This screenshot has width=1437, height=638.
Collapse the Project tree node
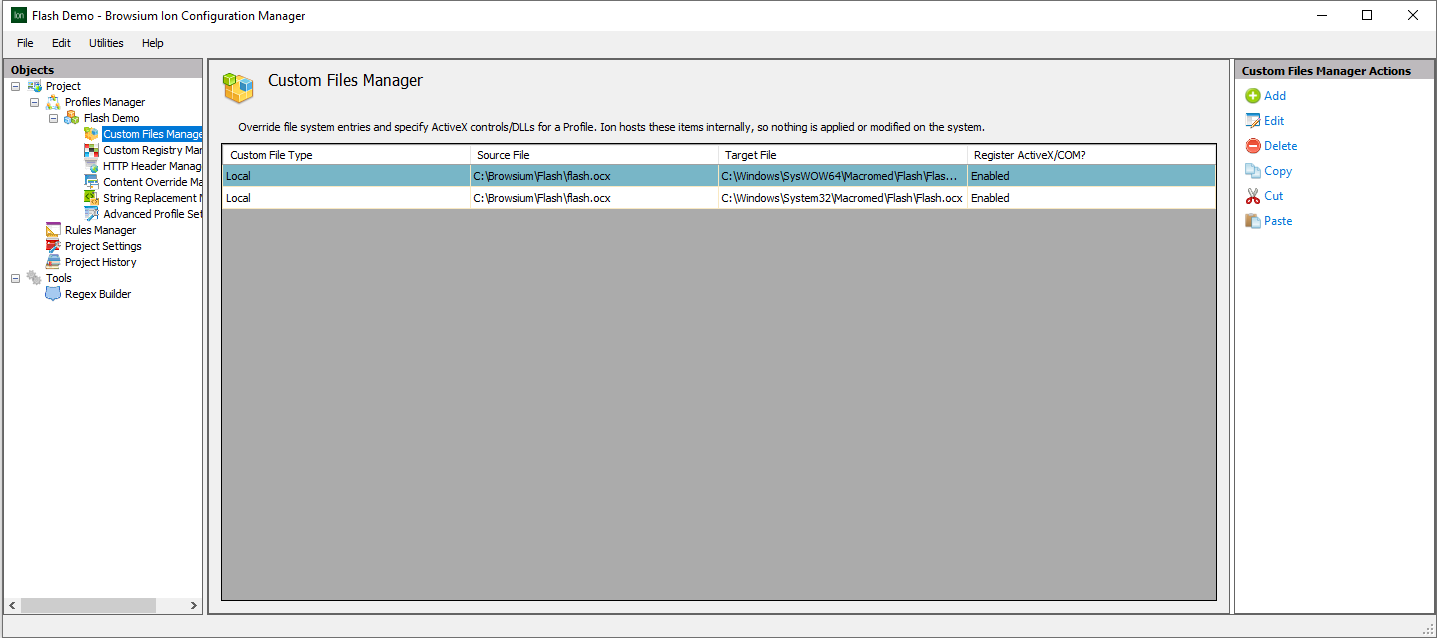[15, 86]
